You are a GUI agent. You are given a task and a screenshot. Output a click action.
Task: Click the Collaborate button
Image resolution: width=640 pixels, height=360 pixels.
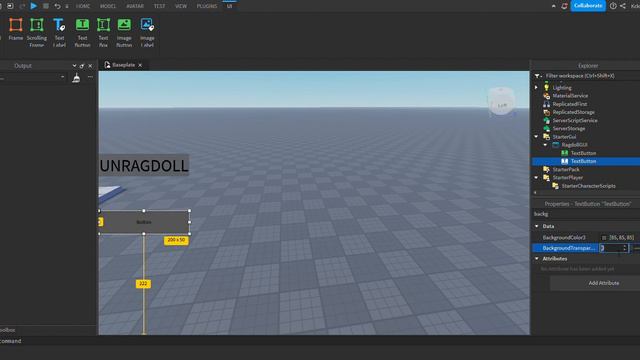tap(588, 6)
